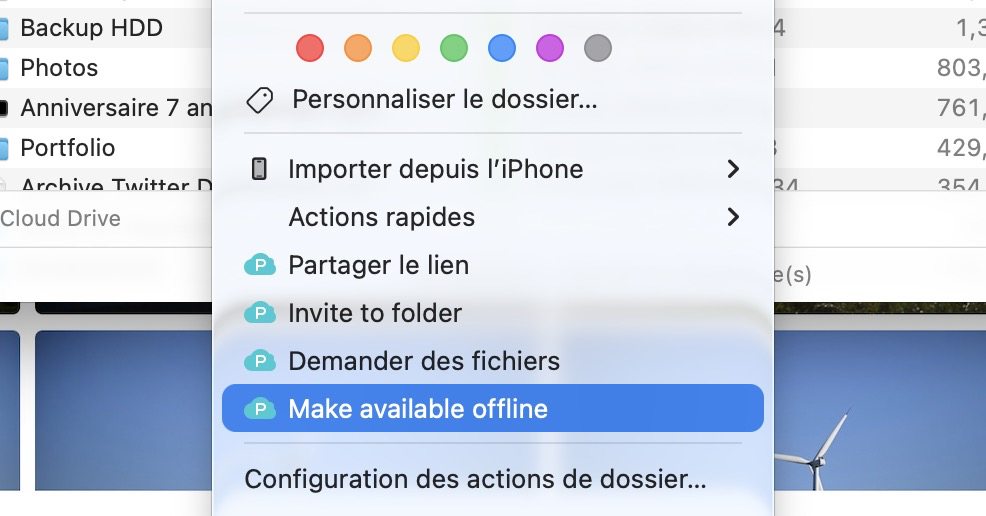Click the Backup HDD folder icon
Viewport: 986px width, 516px height.
click(4, 28)
